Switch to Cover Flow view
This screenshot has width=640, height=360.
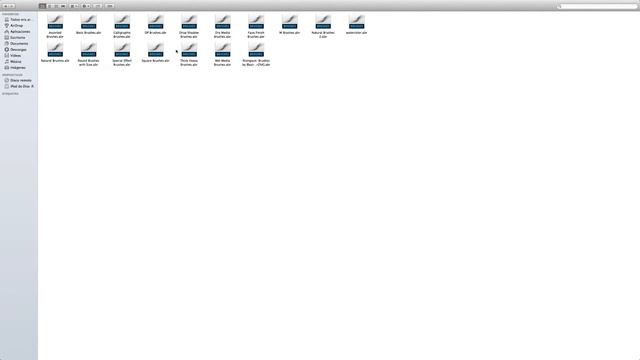tap(63, 6)
